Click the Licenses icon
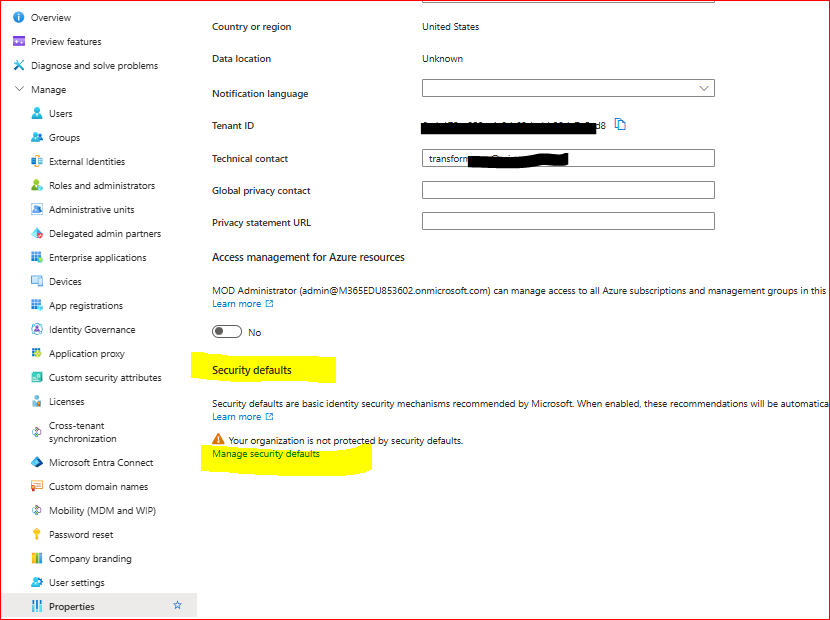Image resolution: width=830 pixels, height=620 pixels. point(37,401)
